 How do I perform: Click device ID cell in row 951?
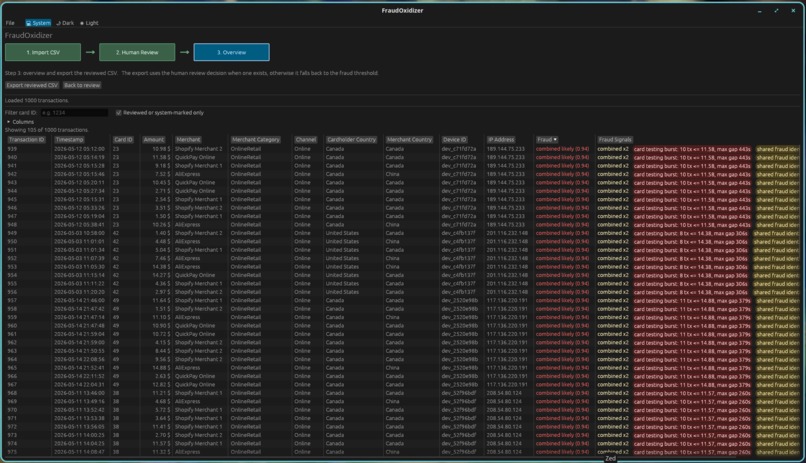tap(459, 250)
